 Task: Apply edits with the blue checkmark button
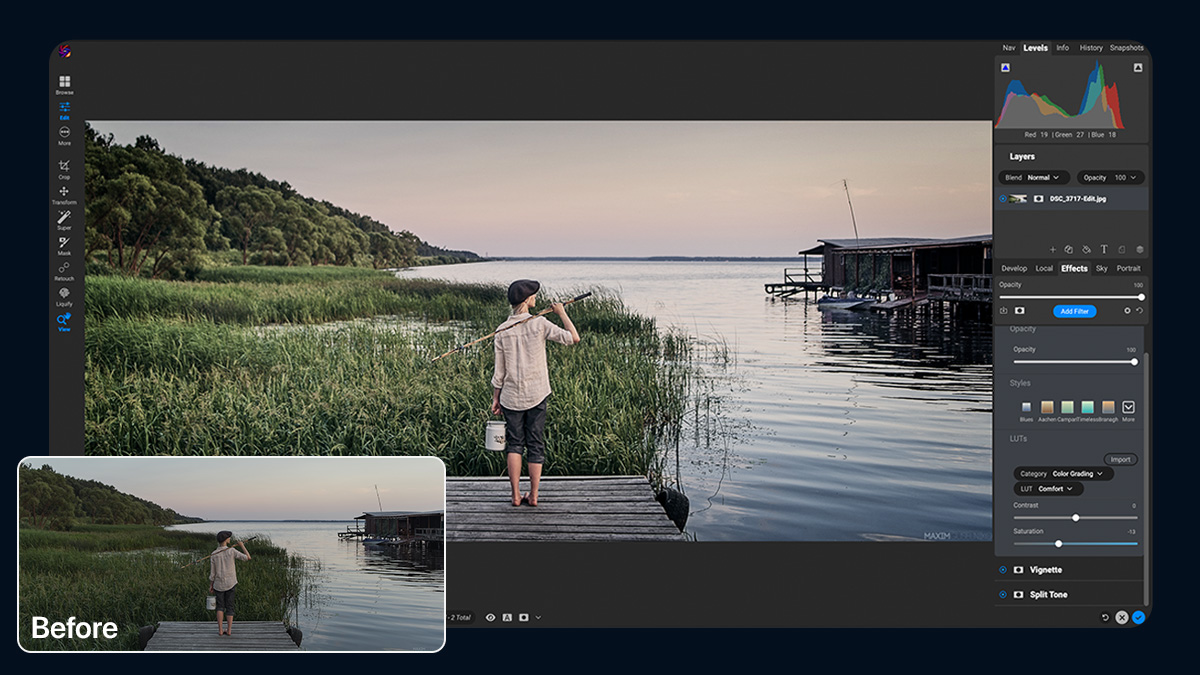point(1139,617)
